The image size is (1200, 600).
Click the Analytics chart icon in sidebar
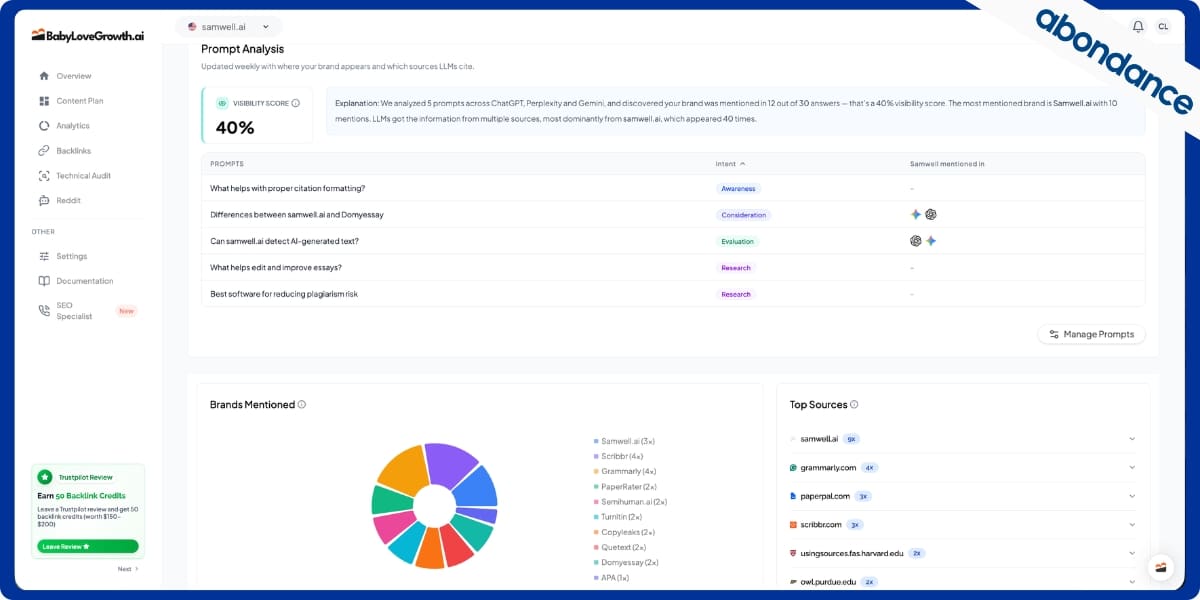pos(44,126)
